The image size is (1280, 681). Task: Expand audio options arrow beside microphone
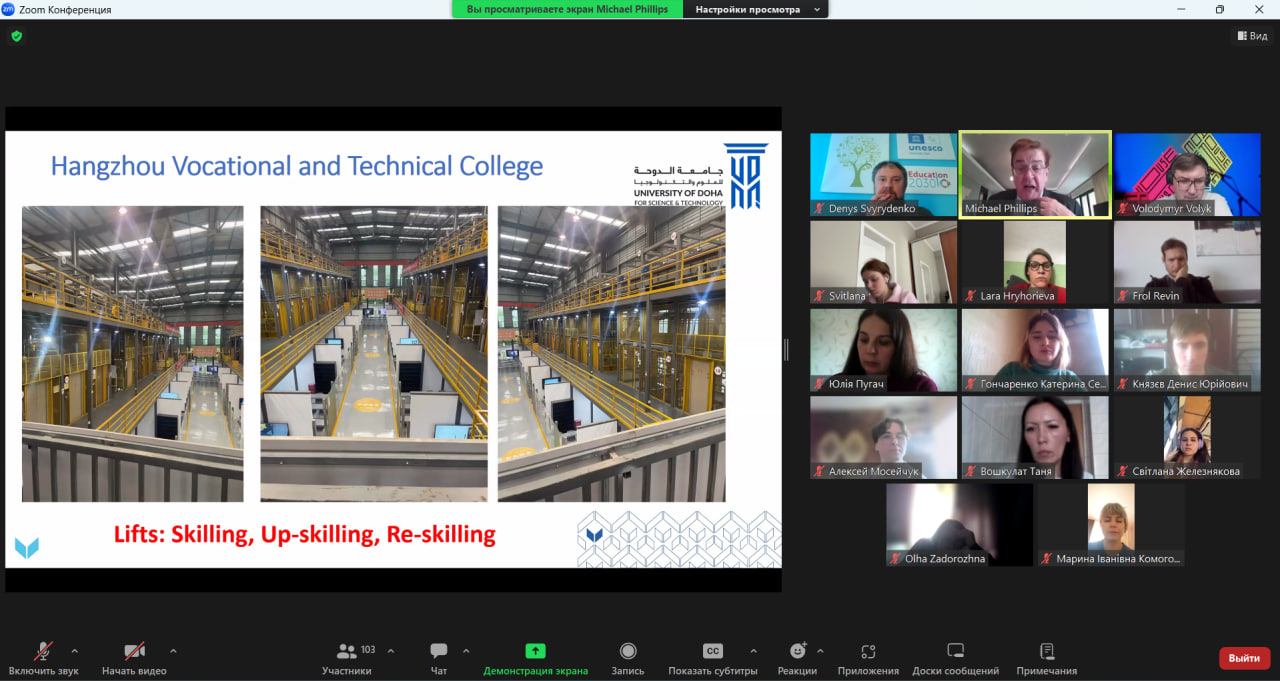[x=74, y=650]
